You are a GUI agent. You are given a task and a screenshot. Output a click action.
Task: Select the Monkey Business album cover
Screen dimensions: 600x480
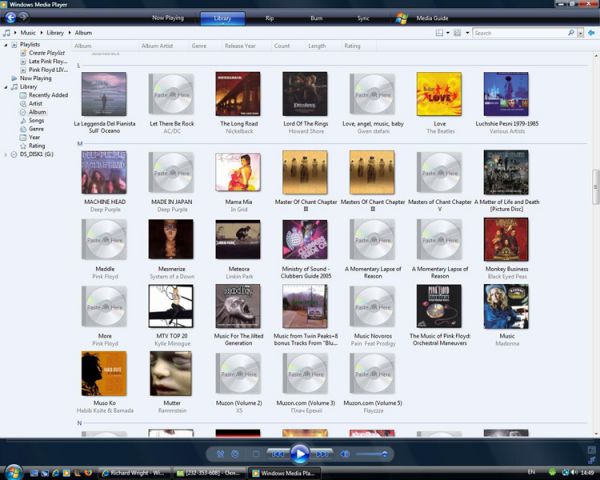pyautogui.click(x=506, y=240)
